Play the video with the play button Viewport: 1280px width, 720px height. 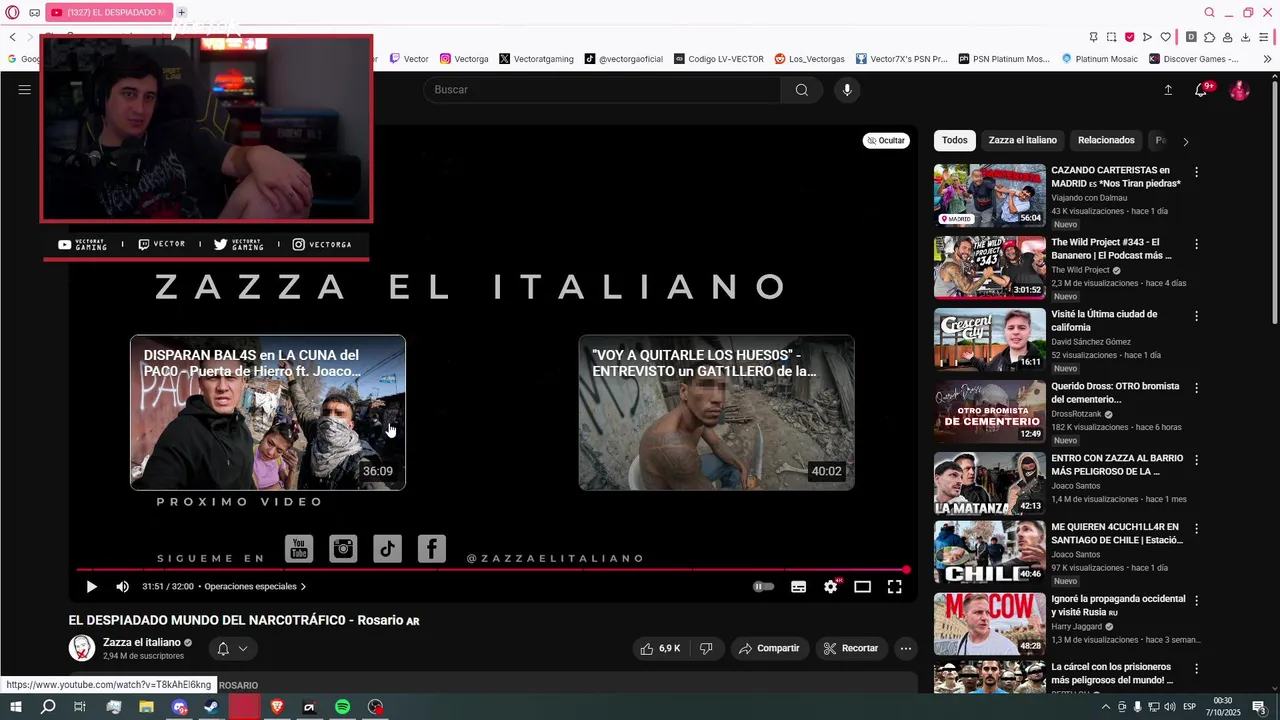tap(91, 587)
